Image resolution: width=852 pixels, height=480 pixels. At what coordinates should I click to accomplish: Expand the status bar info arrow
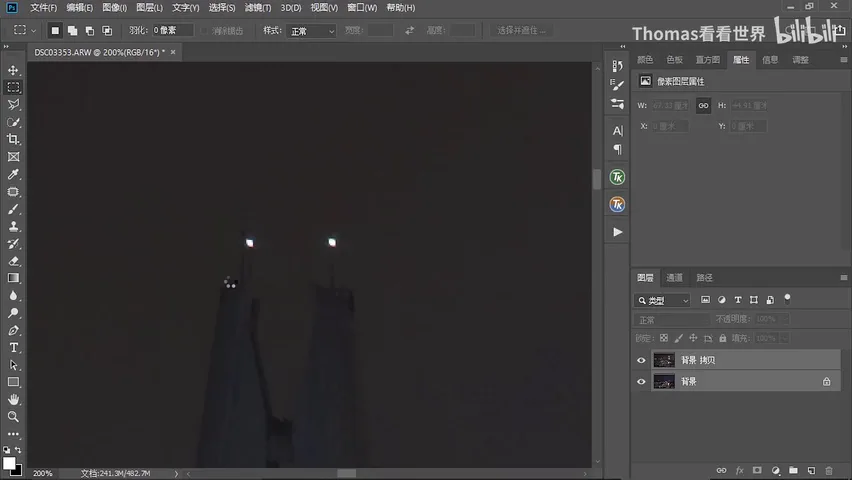pos(176,473)
